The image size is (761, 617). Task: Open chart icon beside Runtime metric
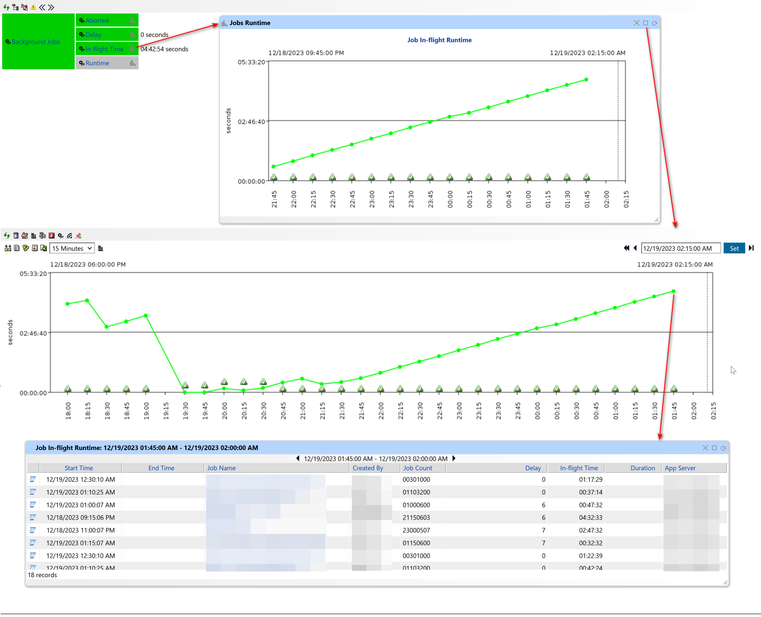coord(132,63)
